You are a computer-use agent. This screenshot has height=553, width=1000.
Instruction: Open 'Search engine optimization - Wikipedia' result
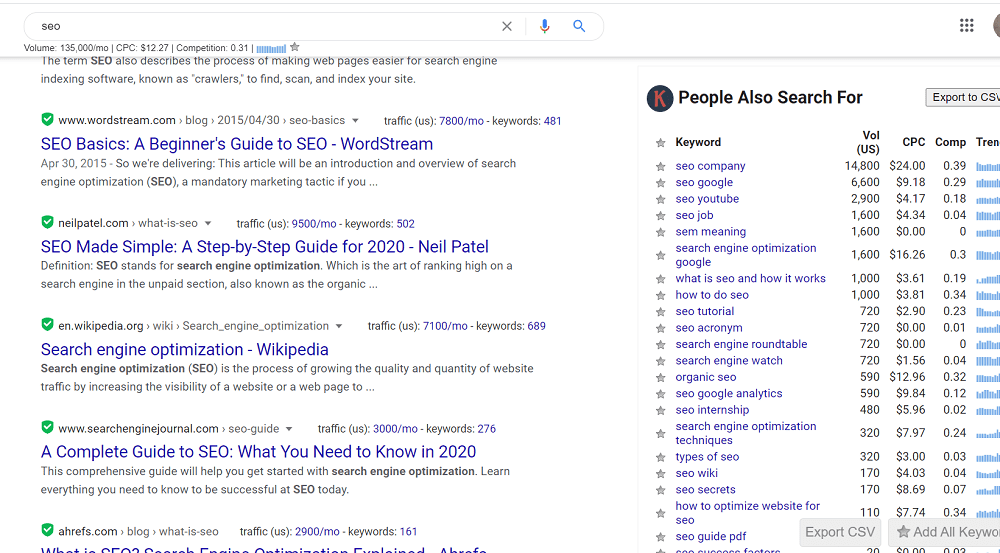click(x=184, y=350)
